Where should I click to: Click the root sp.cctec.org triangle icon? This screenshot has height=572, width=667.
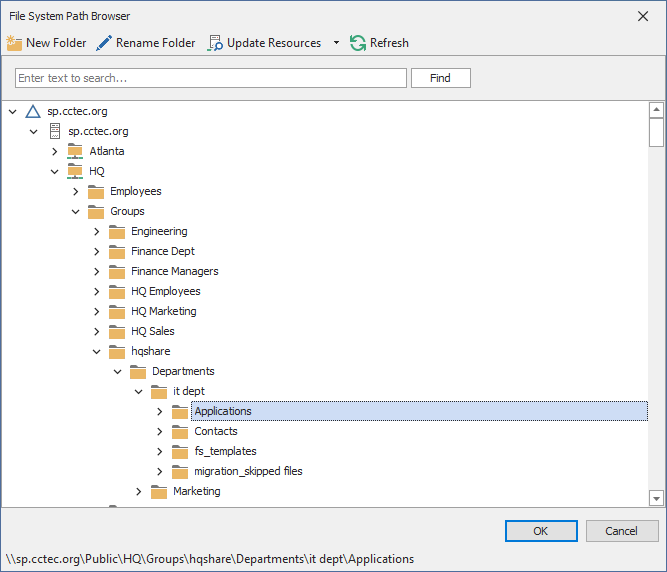tap(33, 111)
